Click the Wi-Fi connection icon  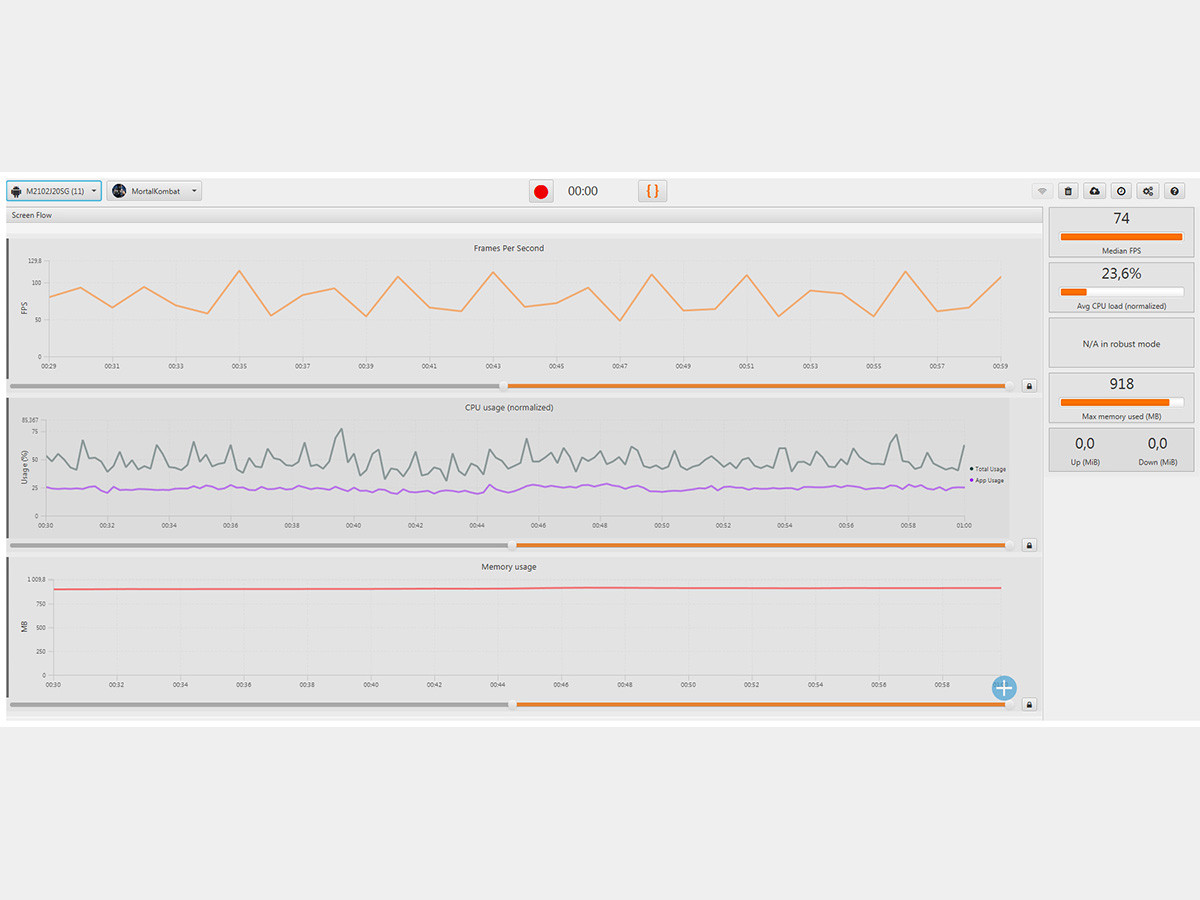[1041, 191]
